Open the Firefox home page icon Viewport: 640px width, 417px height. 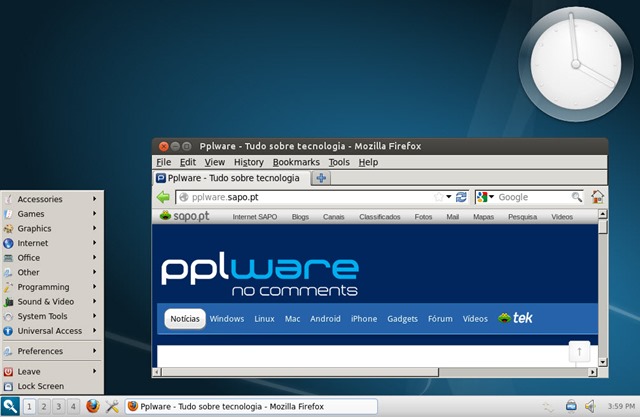coord(598,197)
